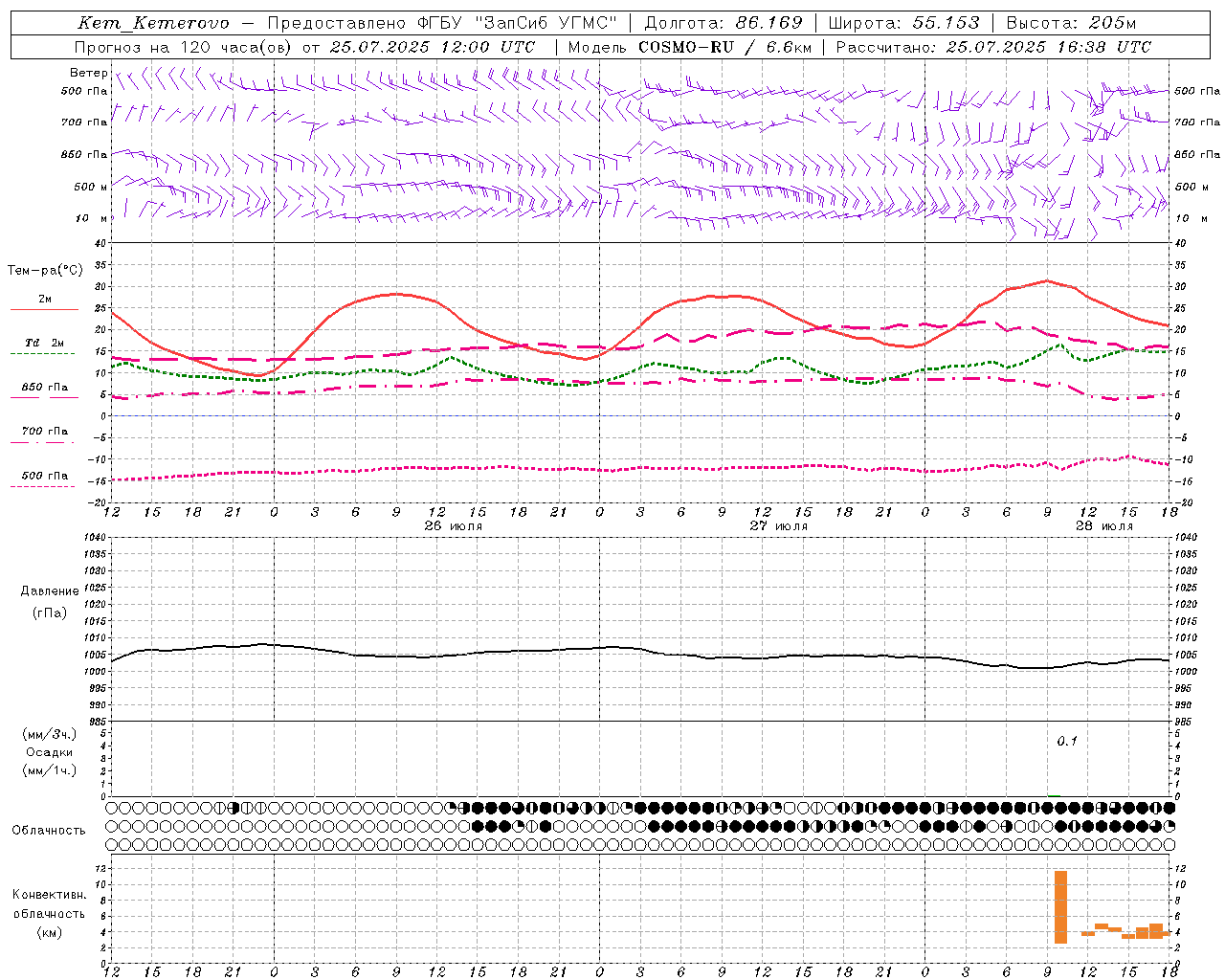Click the 'Td 2м' dew point legend entry
The width and height of the screenshot is (1225, 980).
45,343
